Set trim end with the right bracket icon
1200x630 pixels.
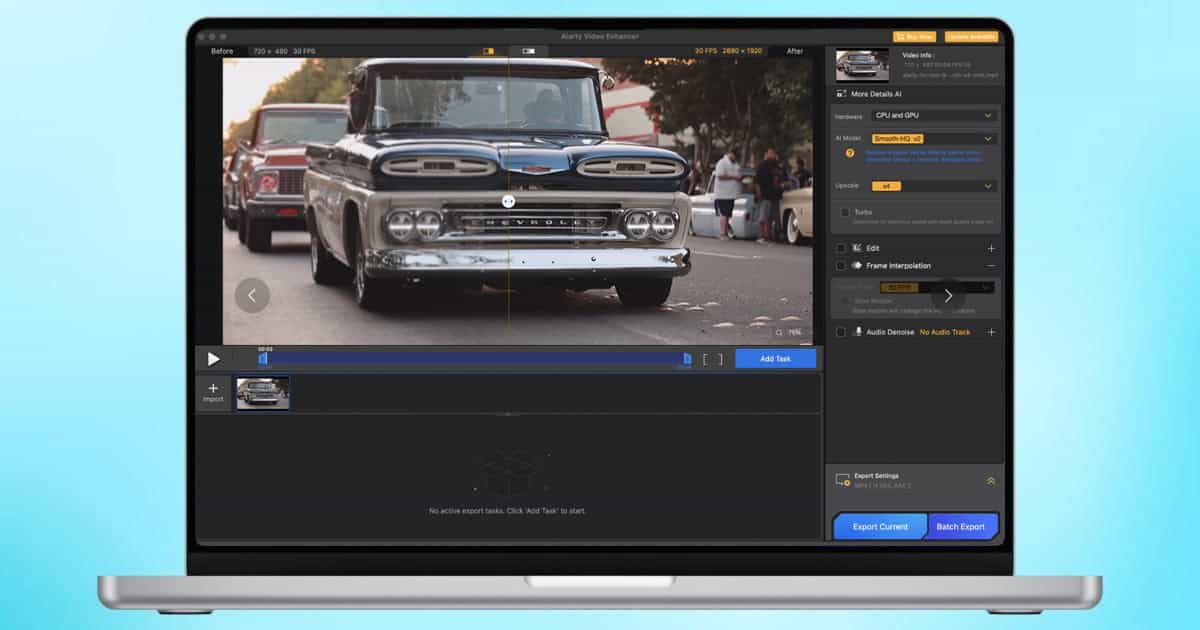click(x=719, y=359)
